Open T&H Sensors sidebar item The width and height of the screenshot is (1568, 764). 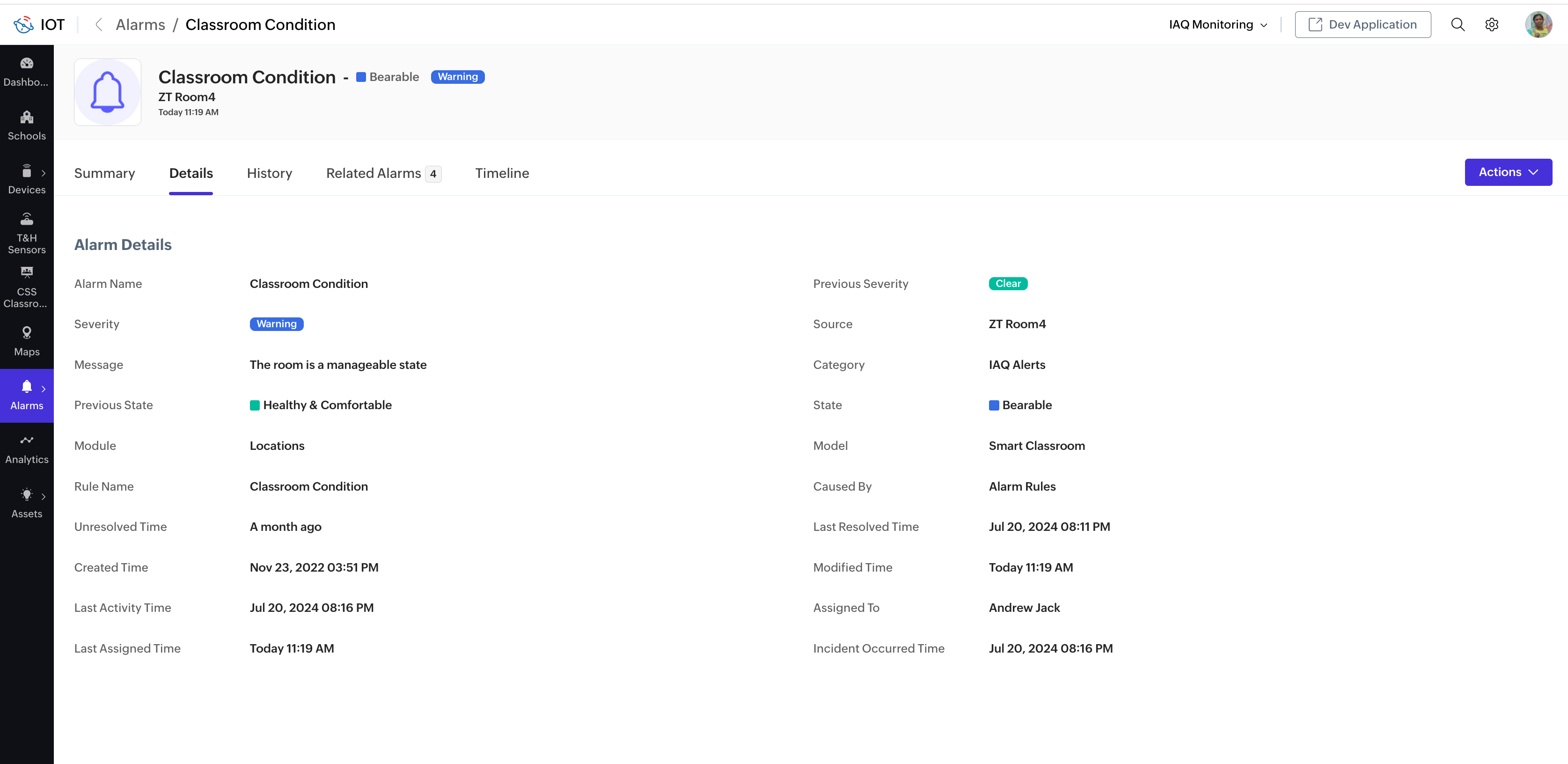tap(27, 233)
